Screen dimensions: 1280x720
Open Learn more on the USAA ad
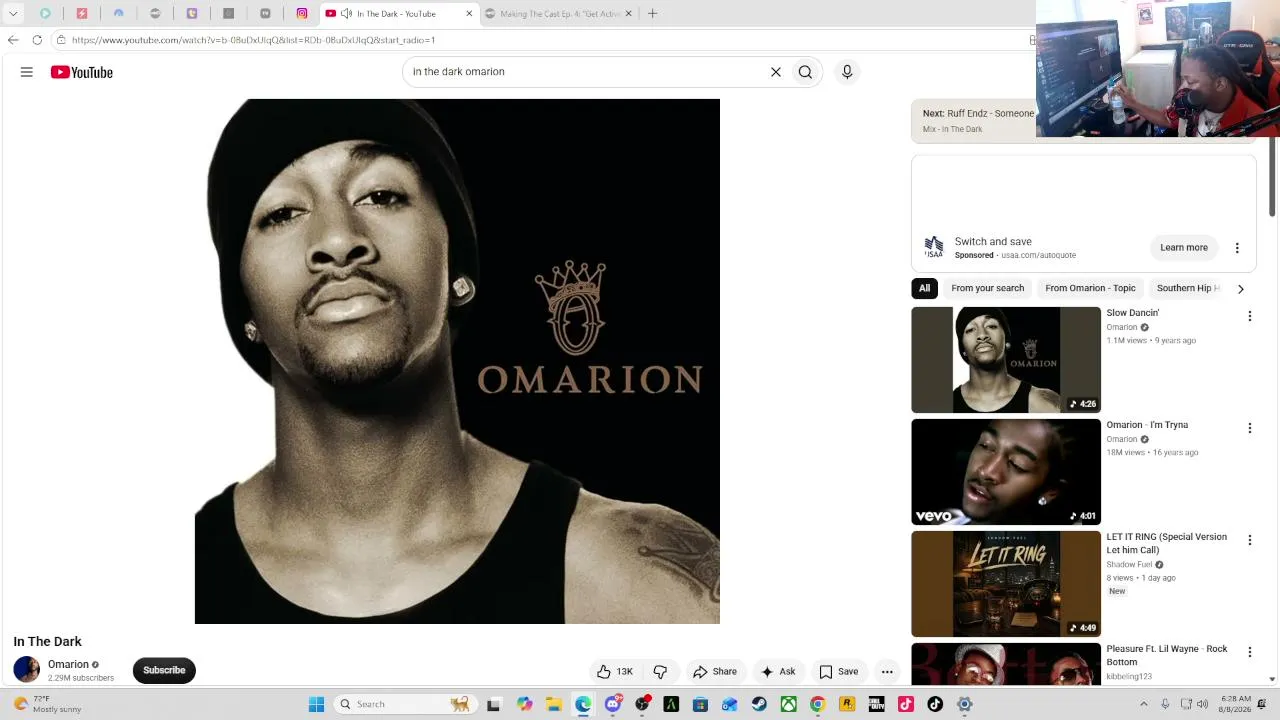1184,248
